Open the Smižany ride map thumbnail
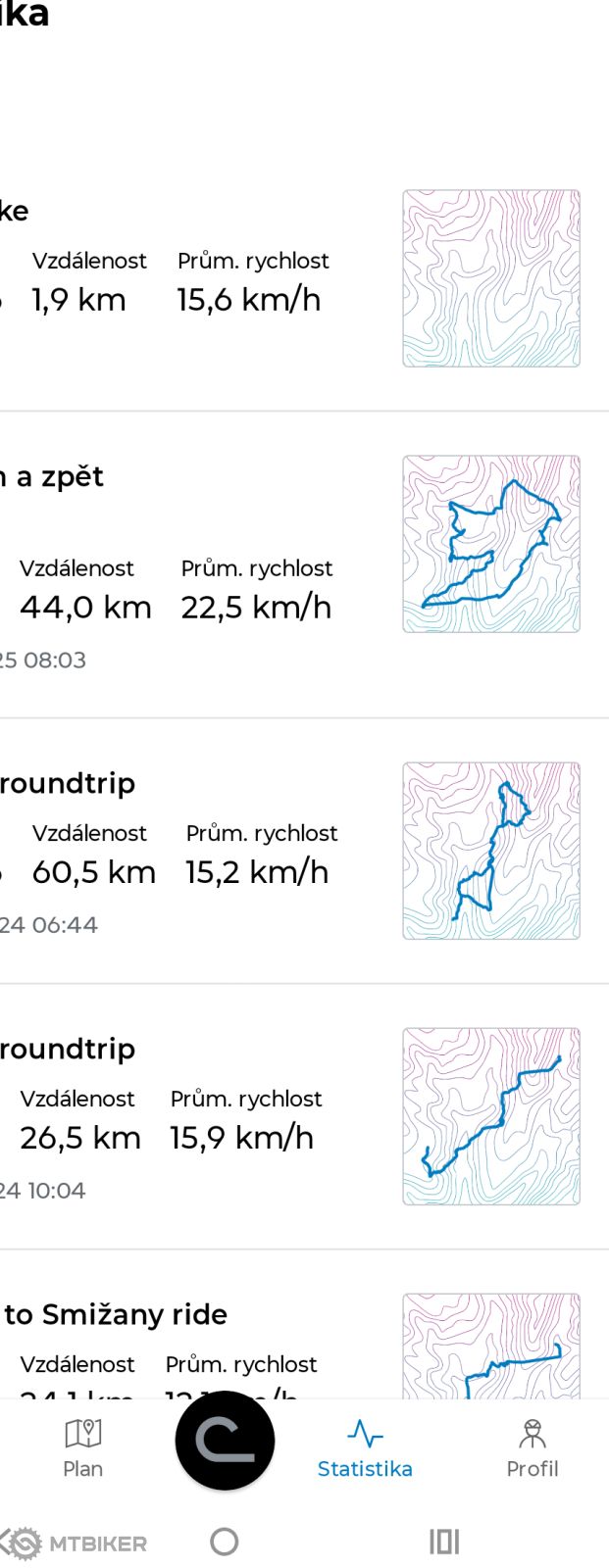Screen dimensions: 609x1568 click(x=491, y=1346)
